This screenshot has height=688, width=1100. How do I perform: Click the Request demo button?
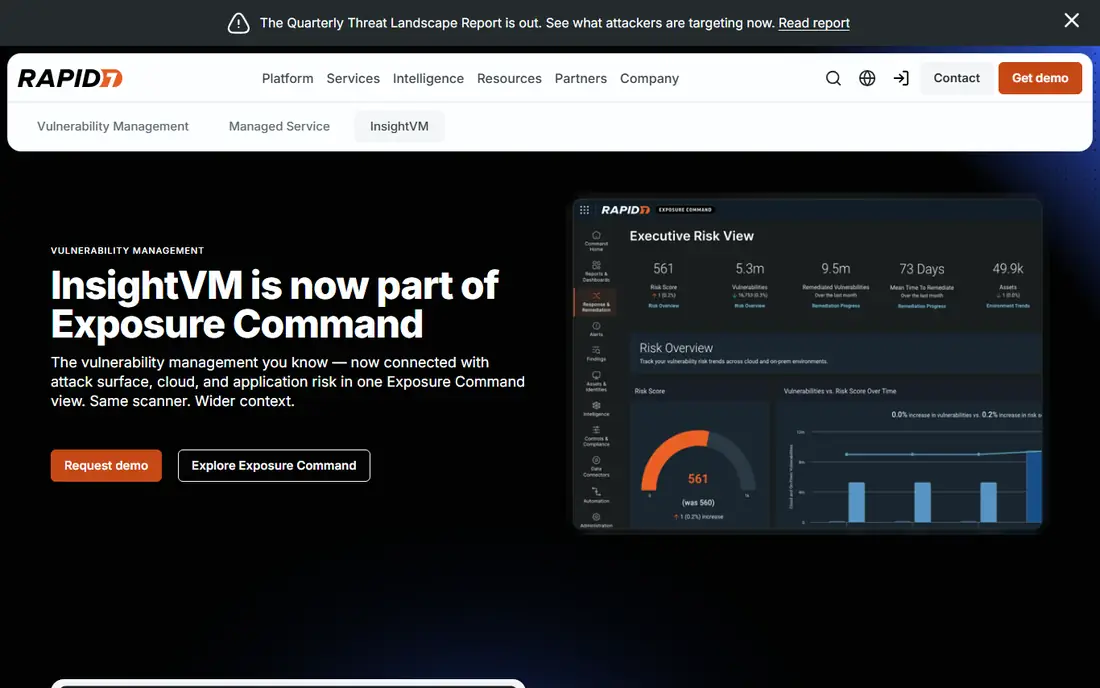coord(106,466)
